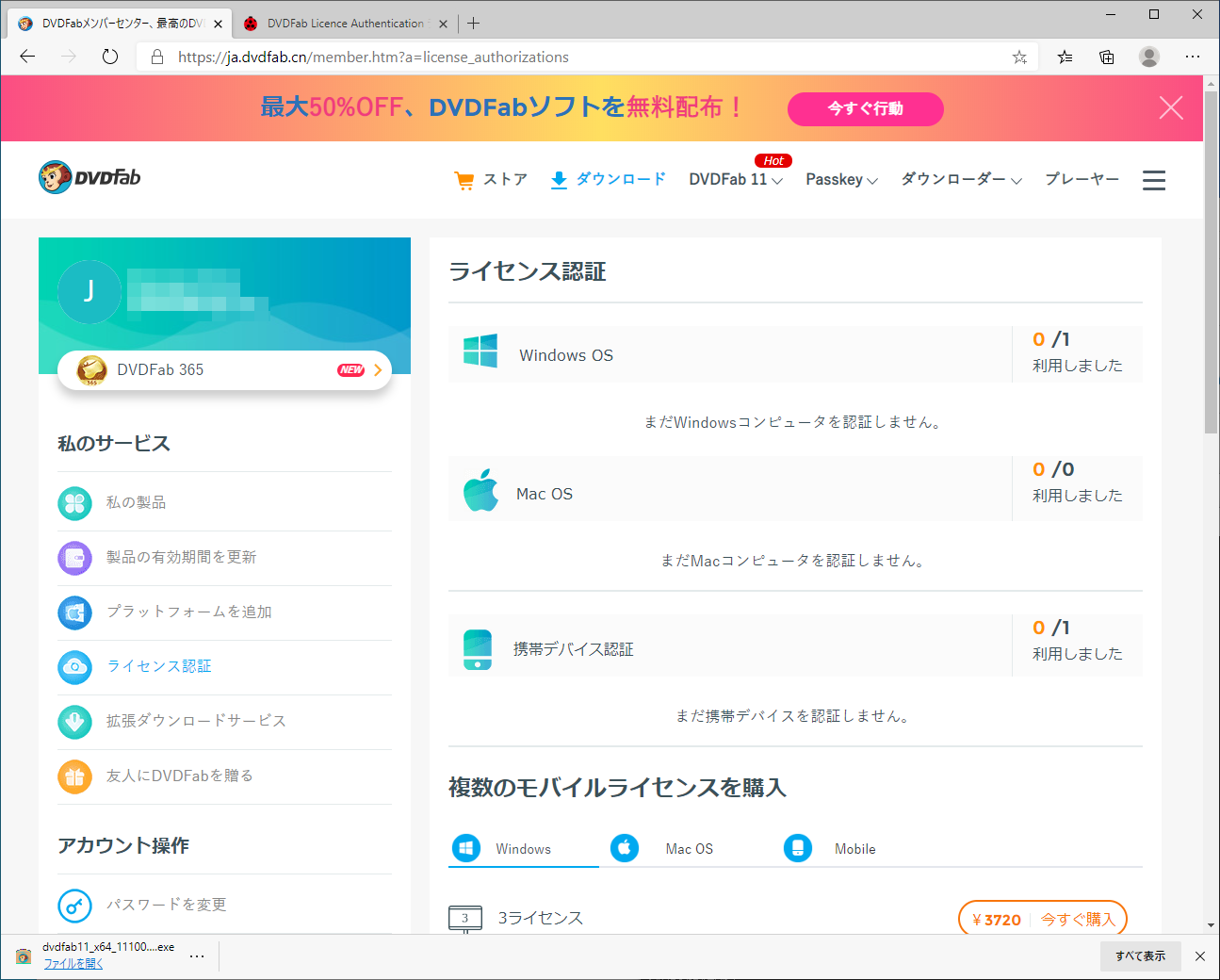Click the download arrow icon in navigation
This screenshot has height=980, width=1220.
[559, 180]
